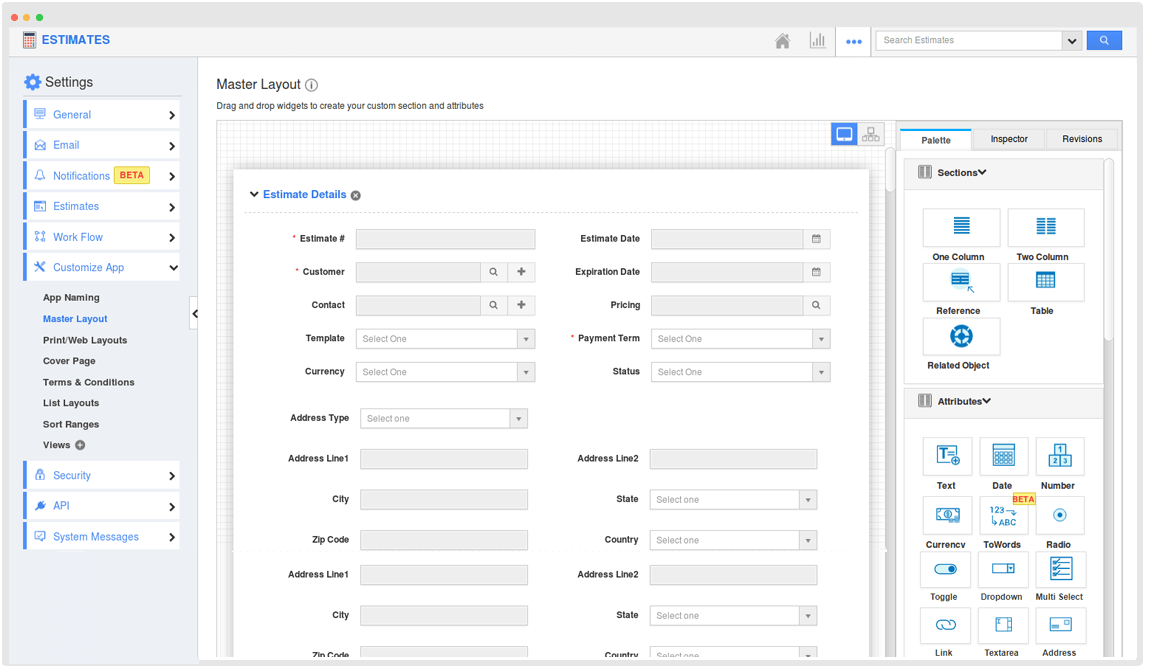Select the Two Column section widget

(1045, 227)
